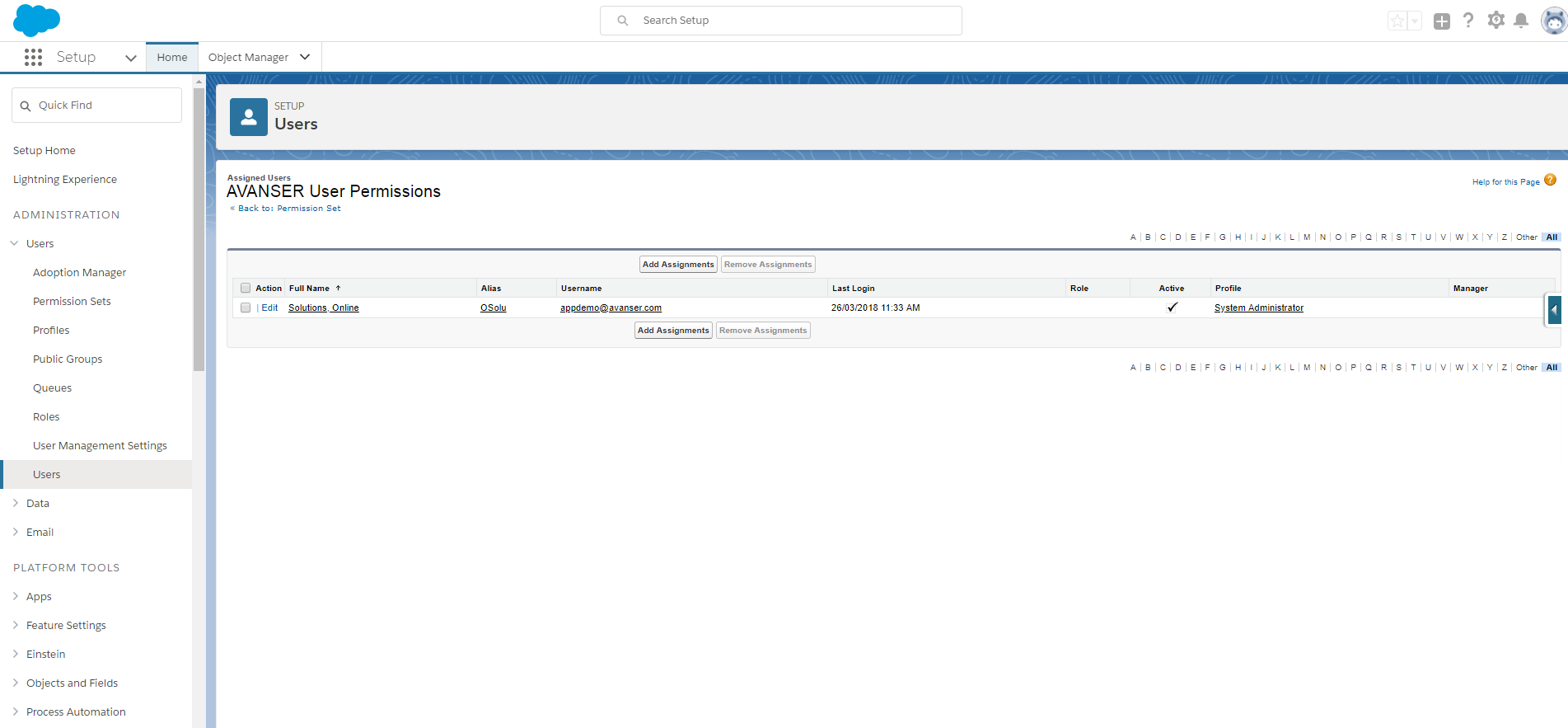Select Other in top alphabet filter
1568x728 pixels.
(1527, 237)
